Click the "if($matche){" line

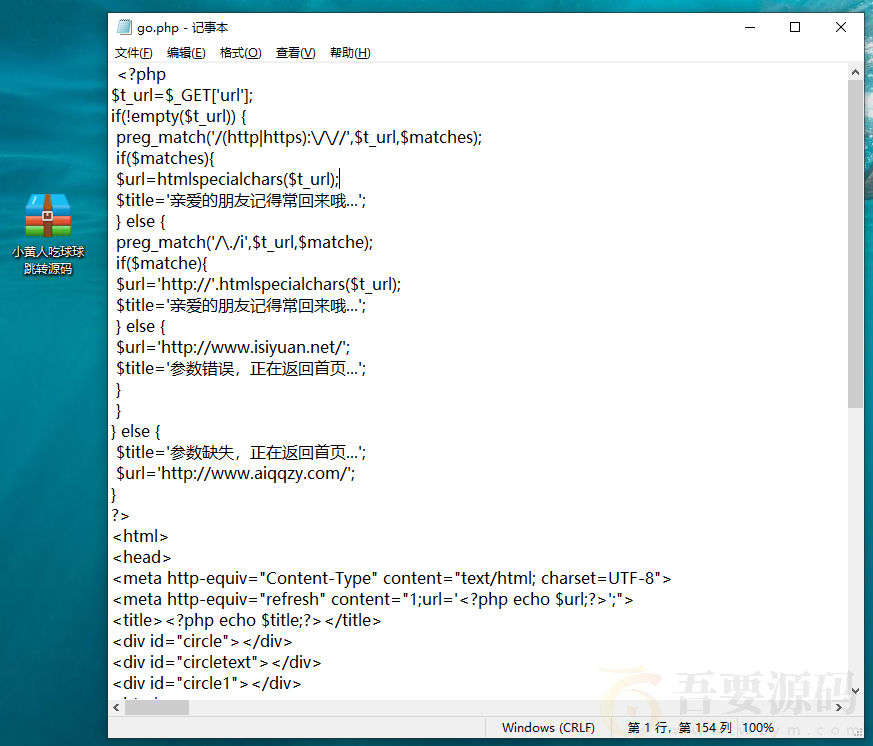161,263
